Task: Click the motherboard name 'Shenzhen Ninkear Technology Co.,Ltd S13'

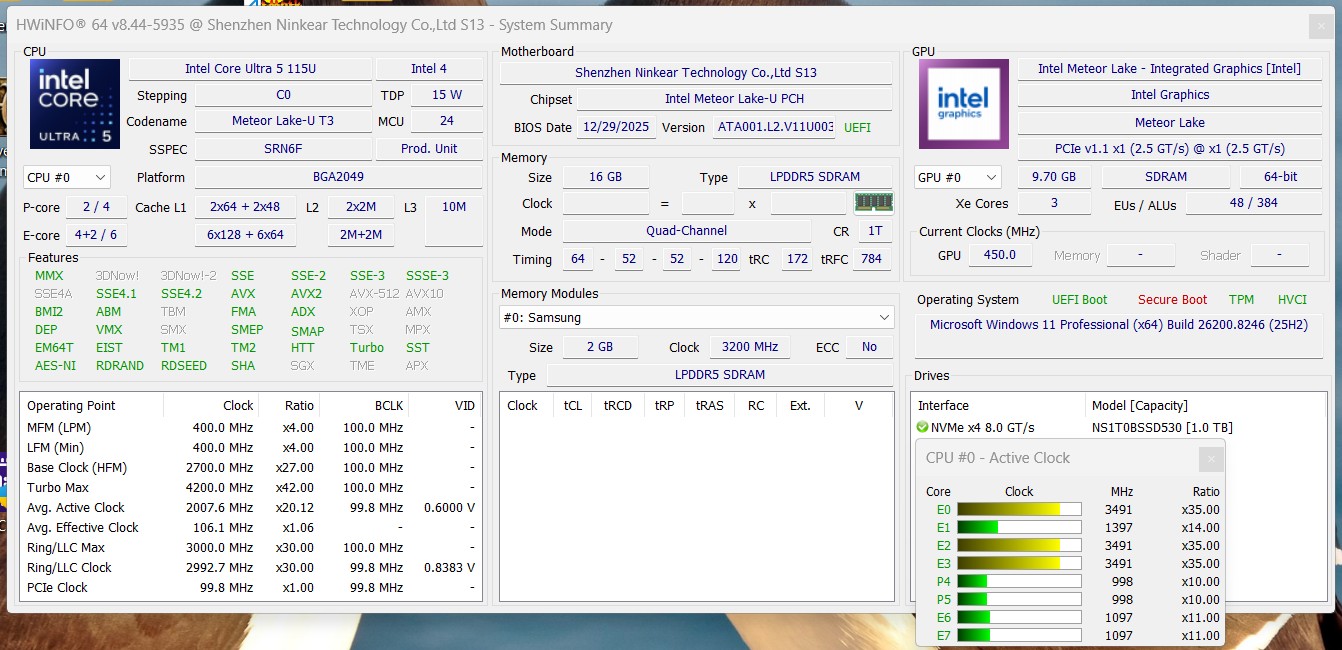Action: click(x=696, y=72)
